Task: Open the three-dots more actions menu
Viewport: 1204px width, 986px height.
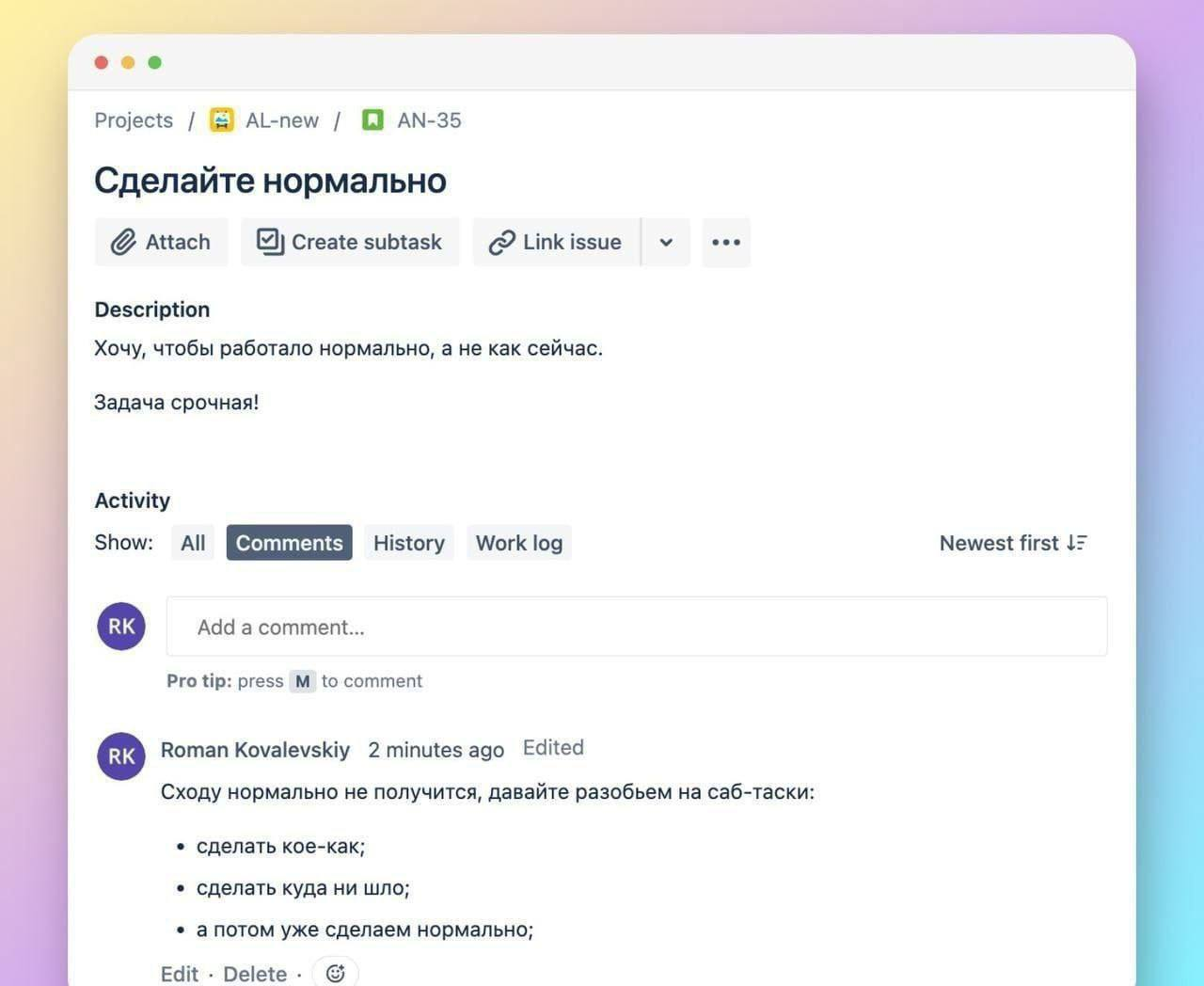Action: [x=726, y=242]
